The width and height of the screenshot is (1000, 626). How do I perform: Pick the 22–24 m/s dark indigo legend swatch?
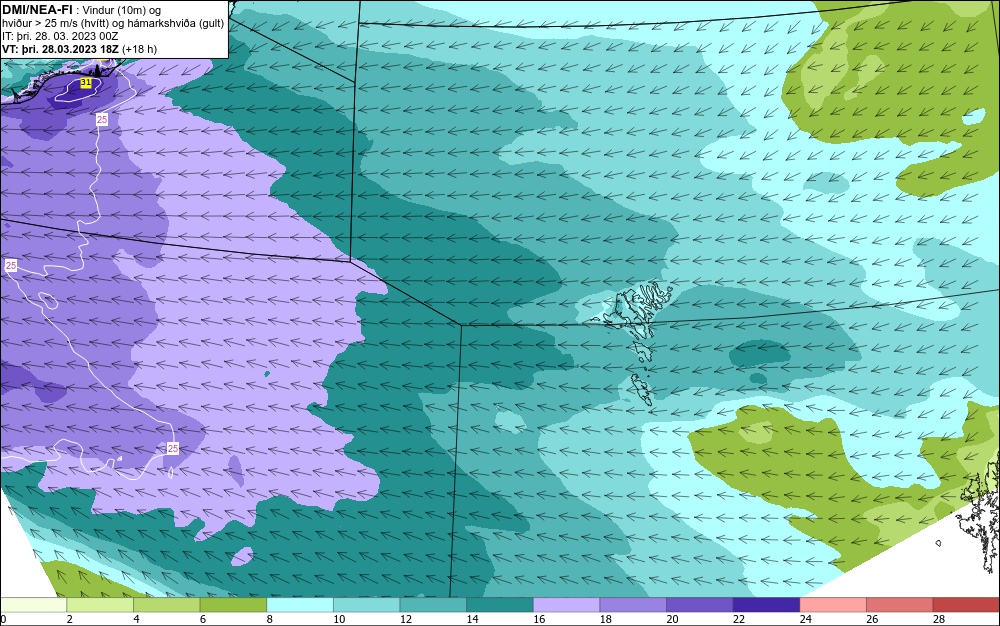[767, 605]
